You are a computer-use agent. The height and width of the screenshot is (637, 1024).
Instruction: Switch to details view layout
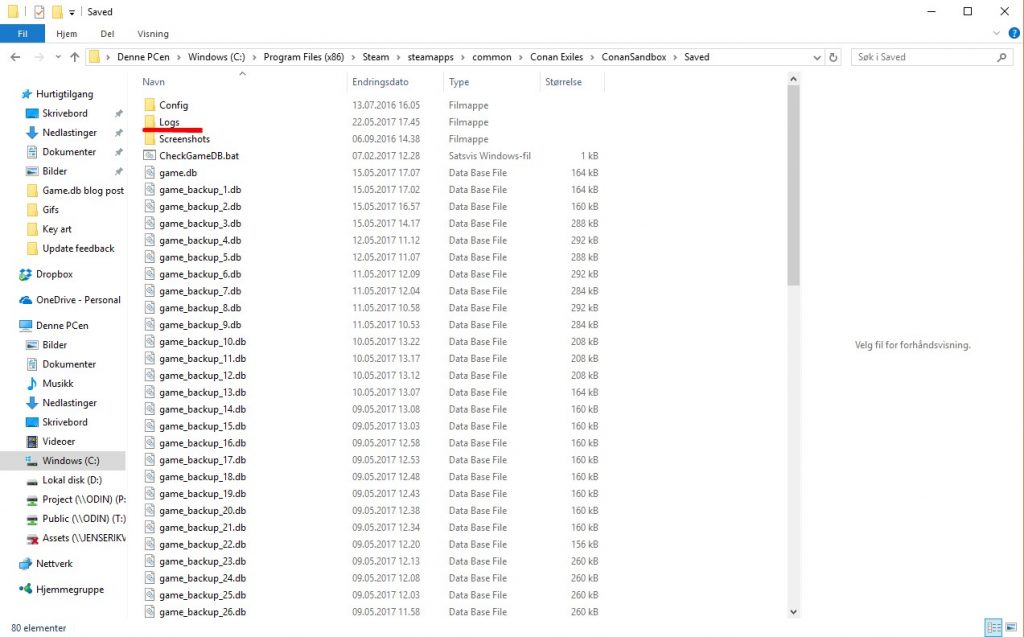tap(993, 628)
